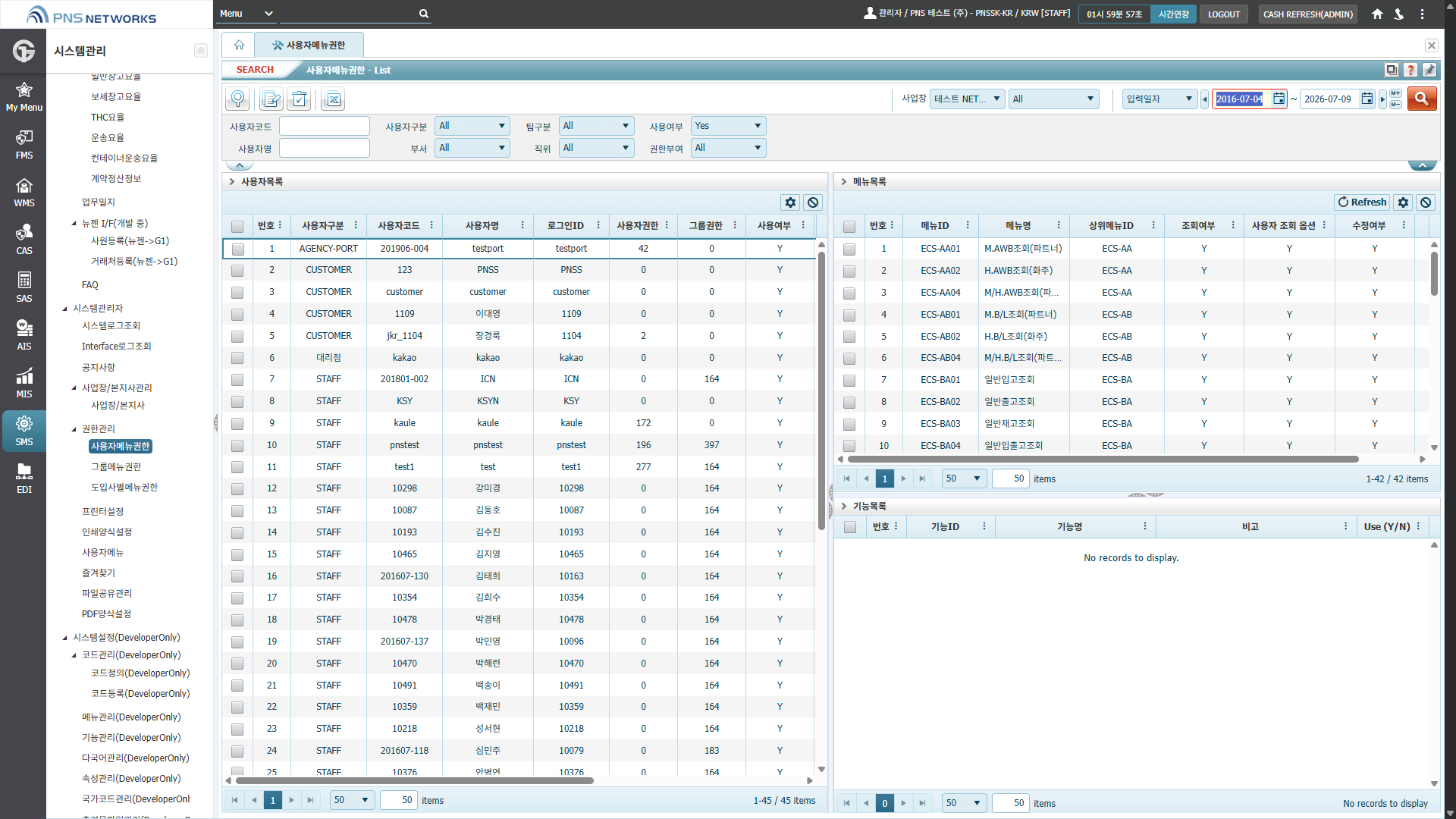This screenshot has height=819, width=1456.
Task: Check the box for user row testport
Action: (237, 249)
